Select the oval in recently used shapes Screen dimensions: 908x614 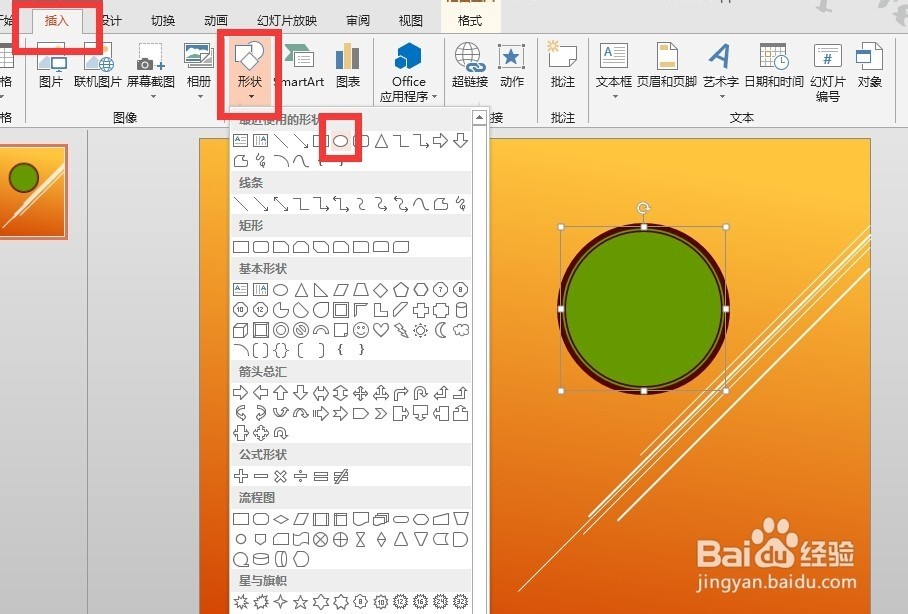point(340,140)
